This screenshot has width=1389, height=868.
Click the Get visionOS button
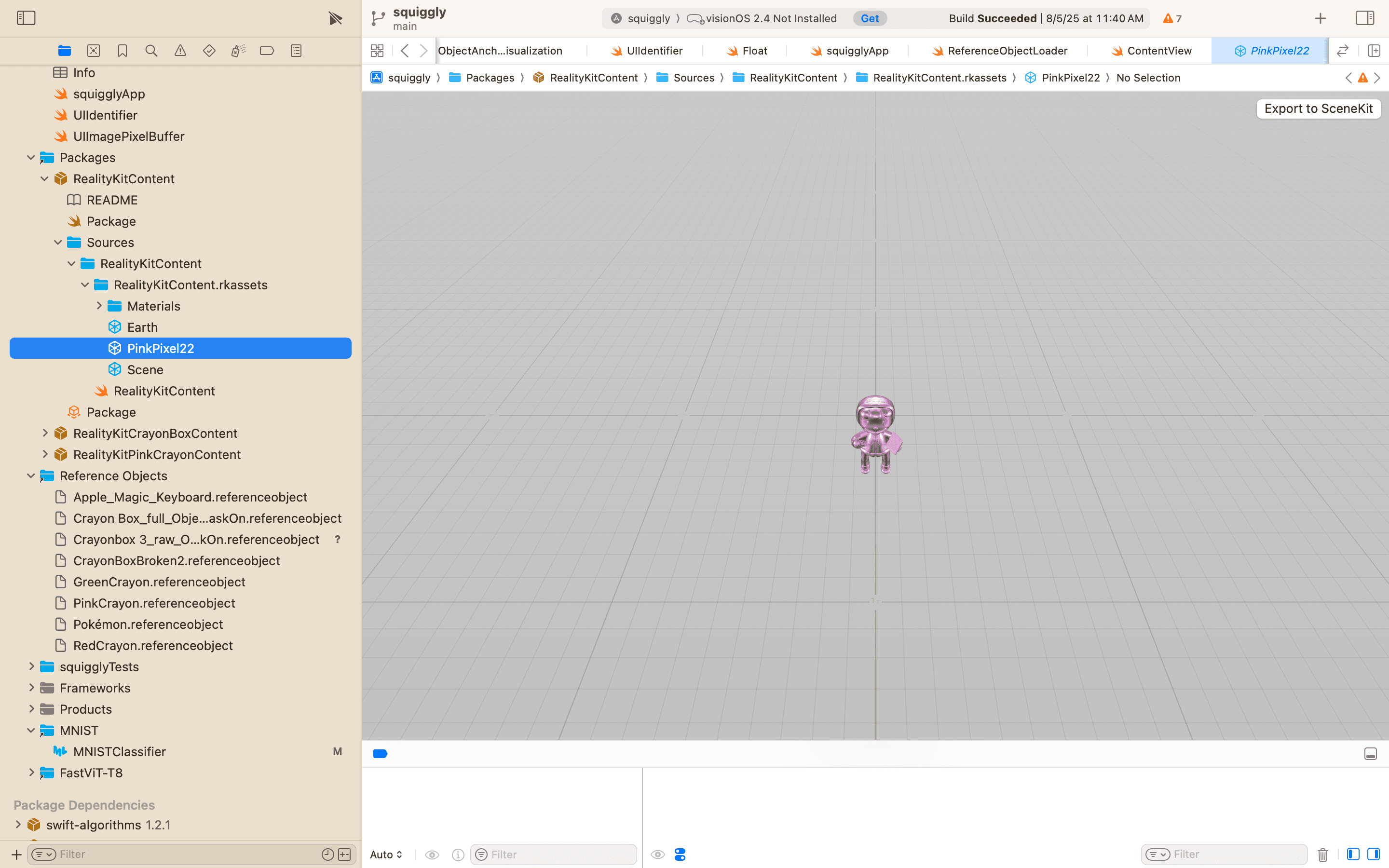[870, 18]
